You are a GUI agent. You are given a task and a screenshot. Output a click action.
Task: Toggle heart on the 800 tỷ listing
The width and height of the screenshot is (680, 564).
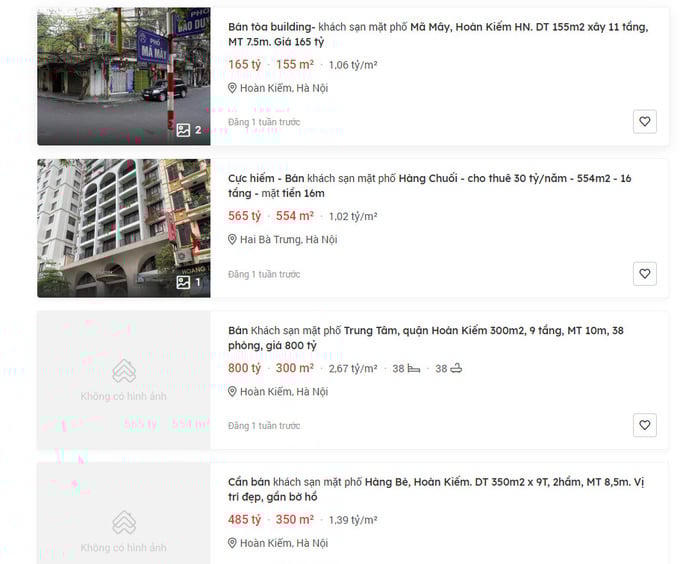pos(645,426)
